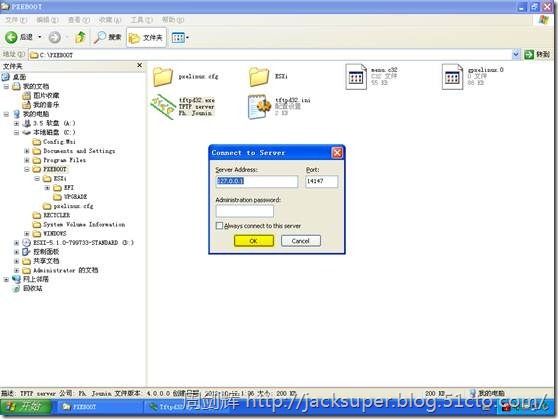Image resolution: width=558 pixels, height=419 pixels.
Task: Collapse the My Computer tree node
Action: pos(6,114)
